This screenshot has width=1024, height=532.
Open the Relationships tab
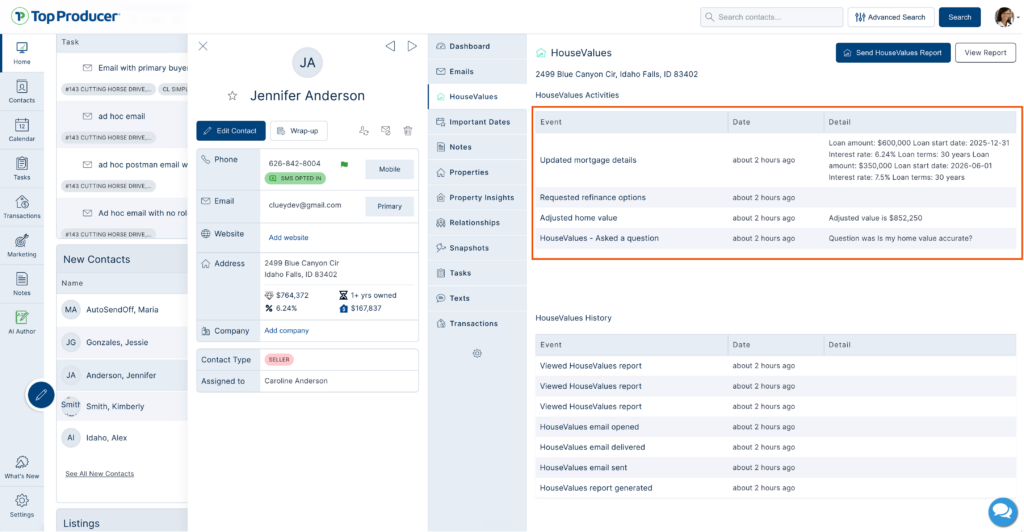tap(477, 223)
